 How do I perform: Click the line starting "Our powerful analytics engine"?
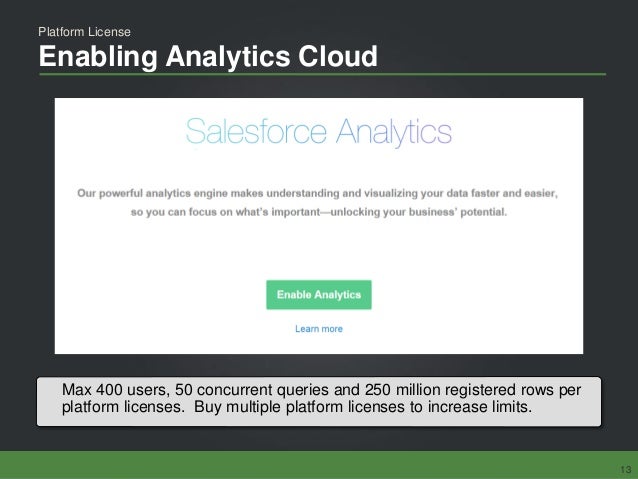coord(318,193)
